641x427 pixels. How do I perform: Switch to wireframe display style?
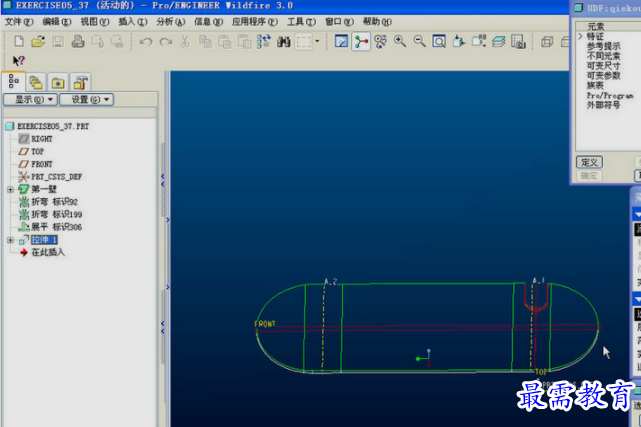547,41
